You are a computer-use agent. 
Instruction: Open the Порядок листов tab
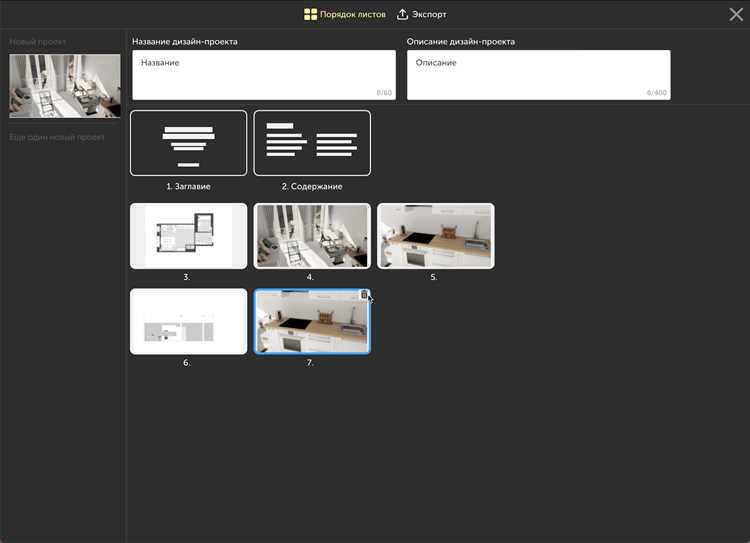(x=345, y=14)
